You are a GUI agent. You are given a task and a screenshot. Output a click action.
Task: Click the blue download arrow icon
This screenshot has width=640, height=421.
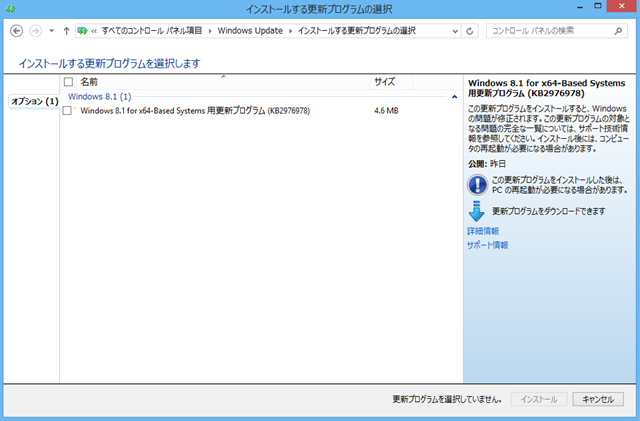(x=476, y=211)
